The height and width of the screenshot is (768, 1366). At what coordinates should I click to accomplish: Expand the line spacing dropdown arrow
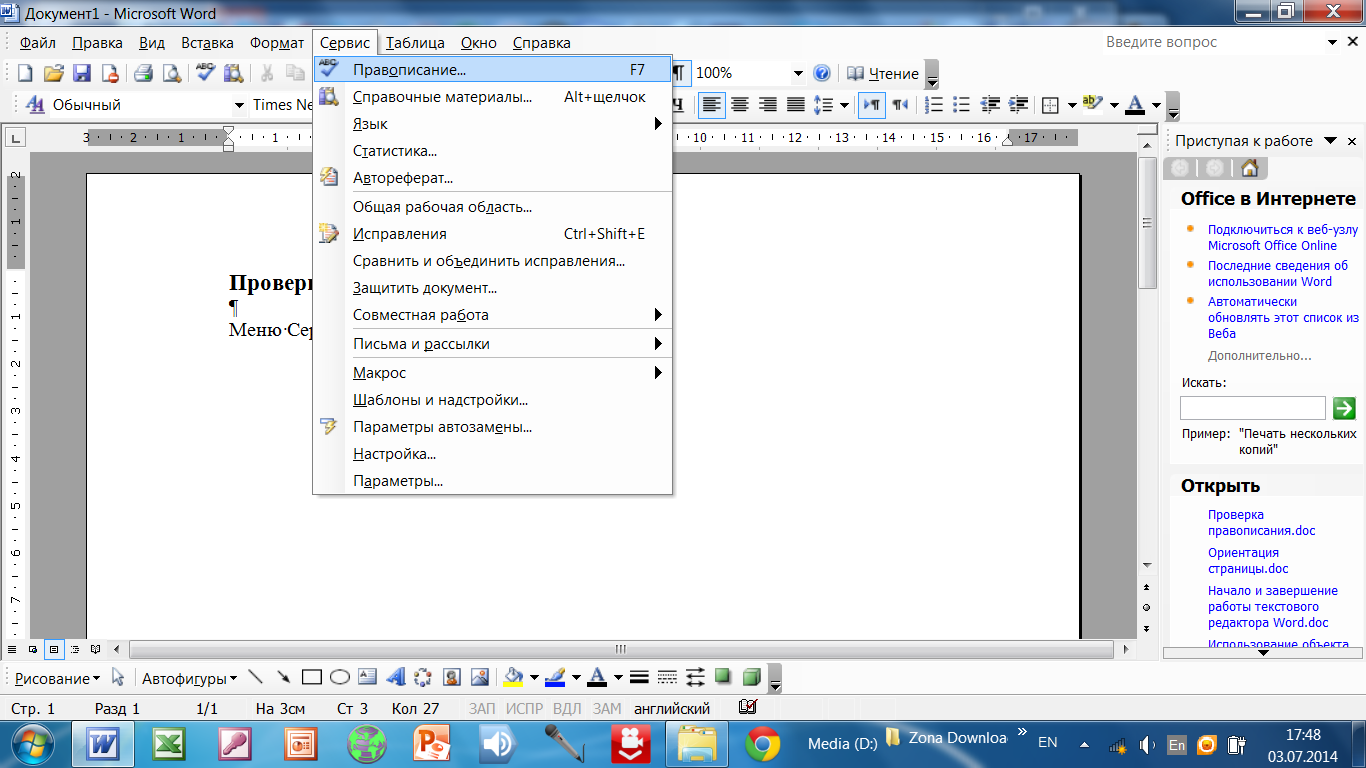(844, 104)
